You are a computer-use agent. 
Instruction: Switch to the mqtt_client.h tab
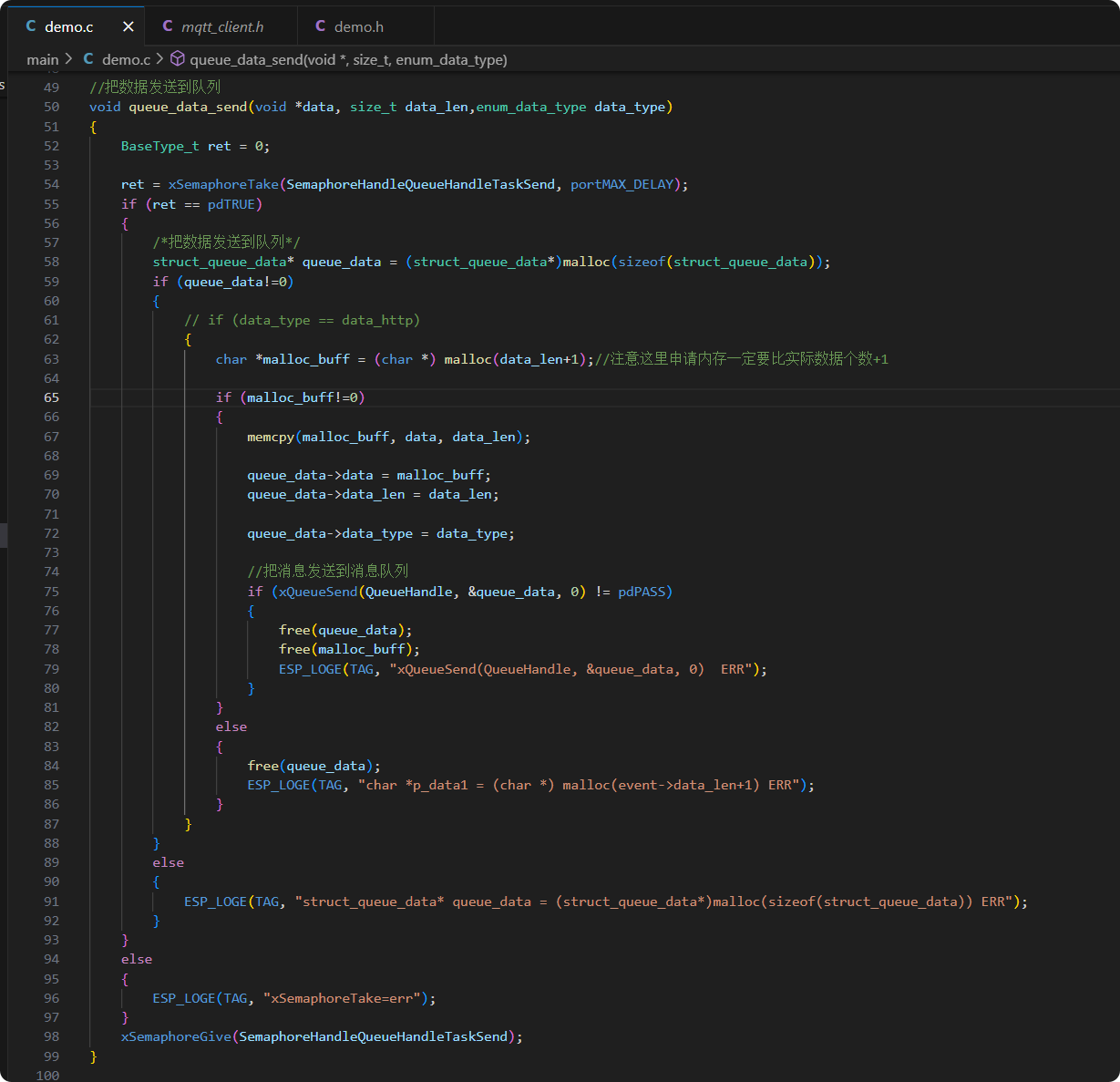coord(222,26)
